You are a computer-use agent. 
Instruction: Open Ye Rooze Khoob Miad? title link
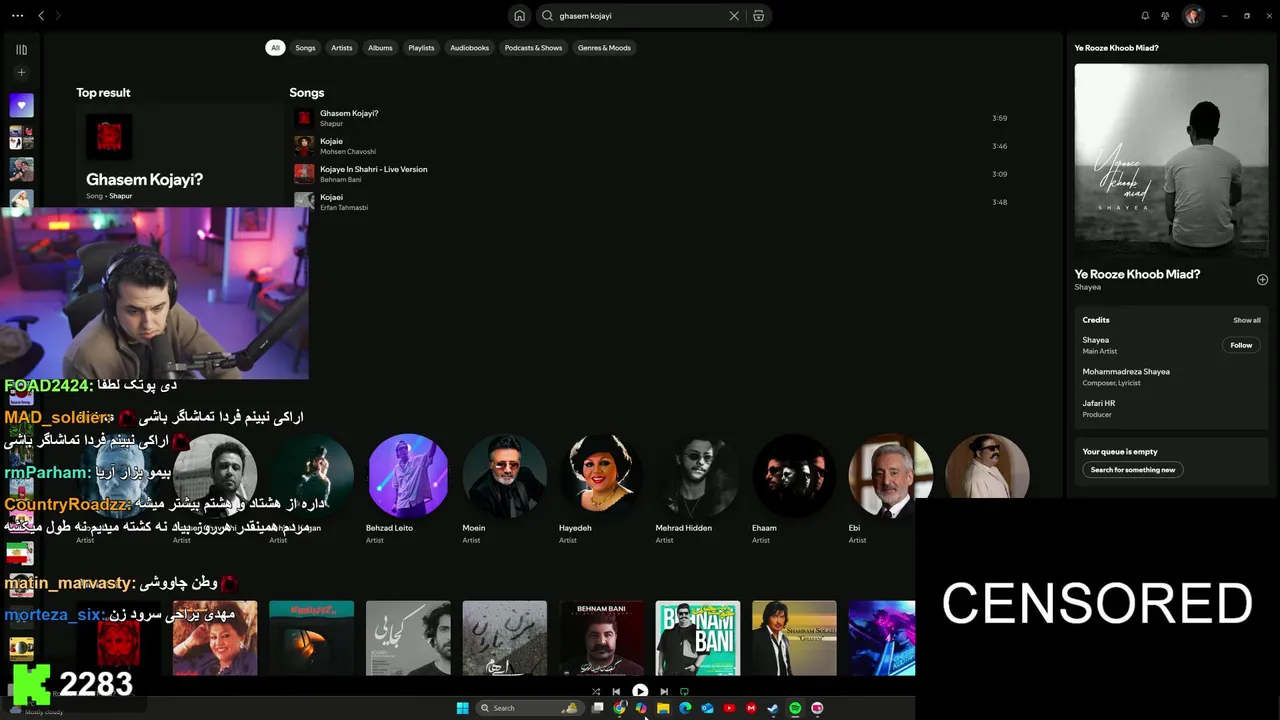(1137, 274)
